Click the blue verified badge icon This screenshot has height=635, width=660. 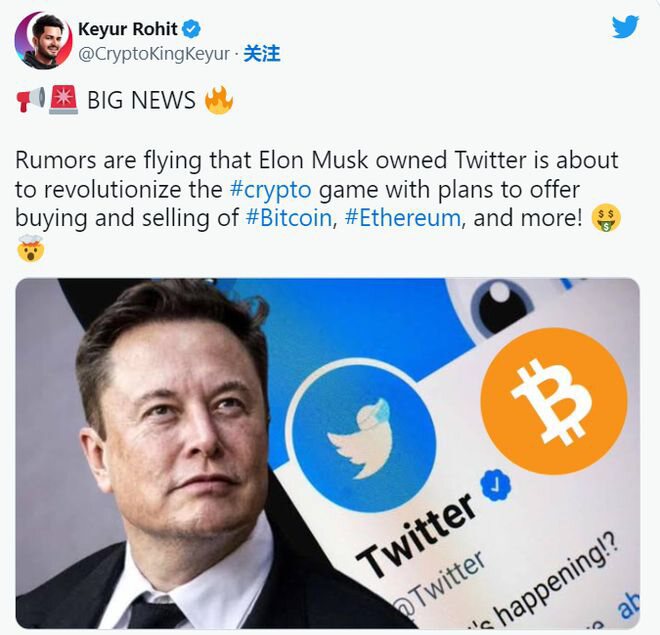point(191,29)
